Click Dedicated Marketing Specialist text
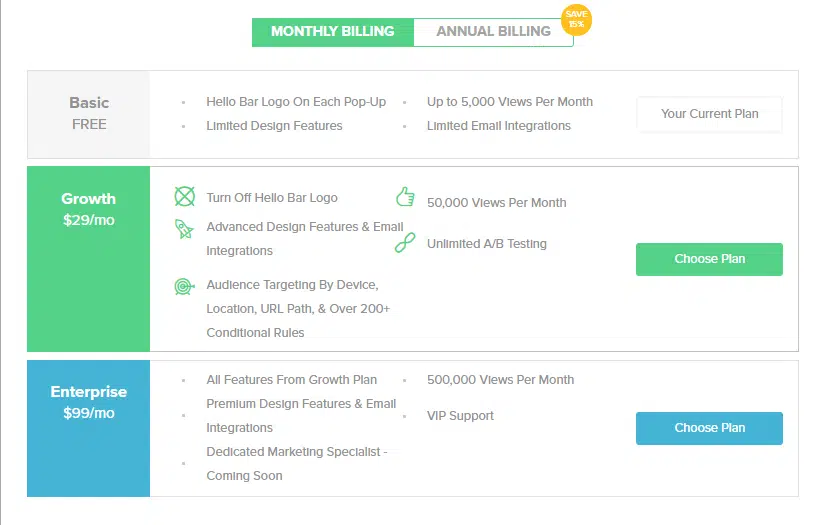Image resolution: width=823 pixels, height=525 pixels. point(296,452)
